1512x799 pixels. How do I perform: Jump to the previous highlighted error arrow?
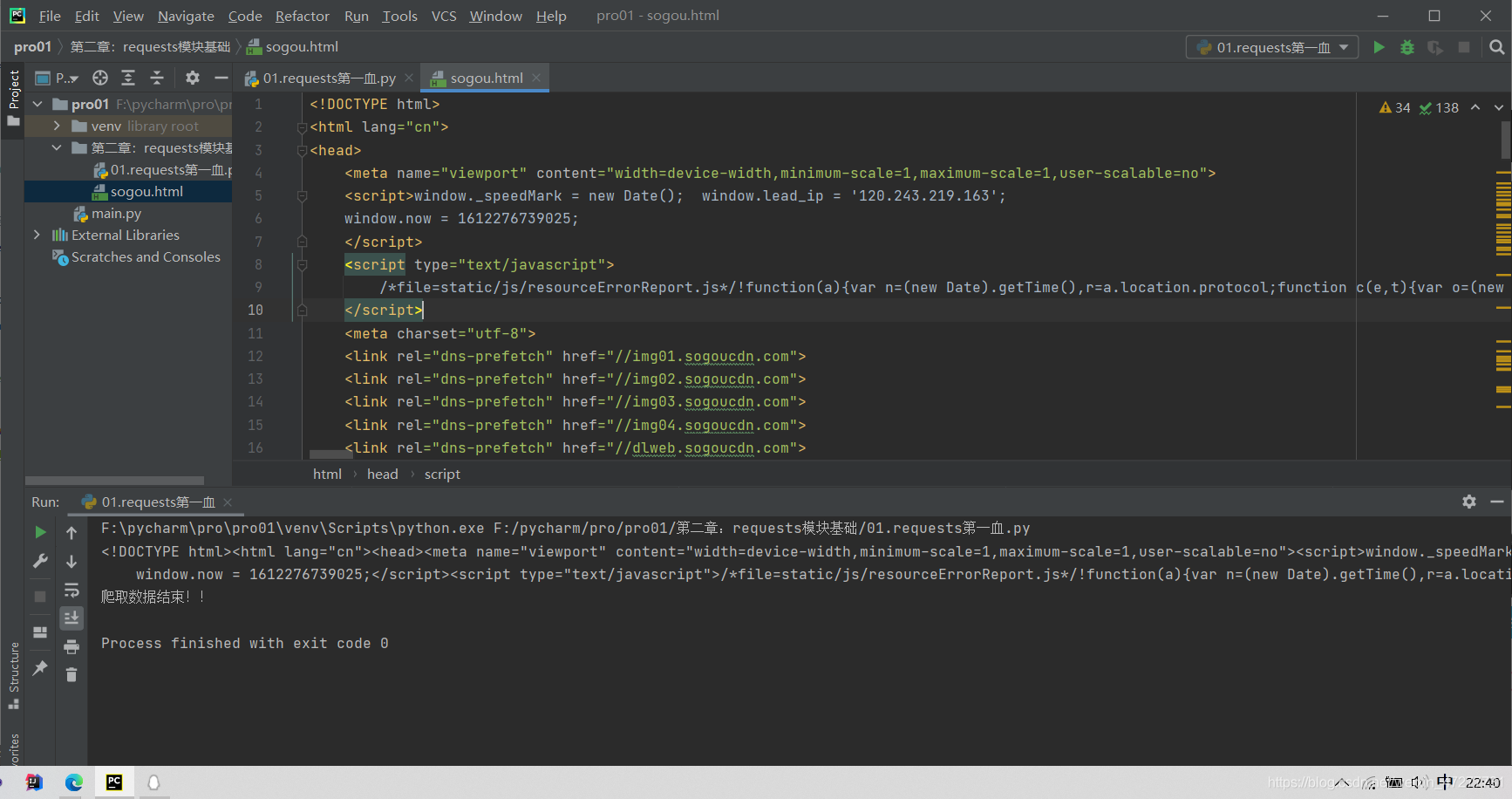coord(1475,107)
